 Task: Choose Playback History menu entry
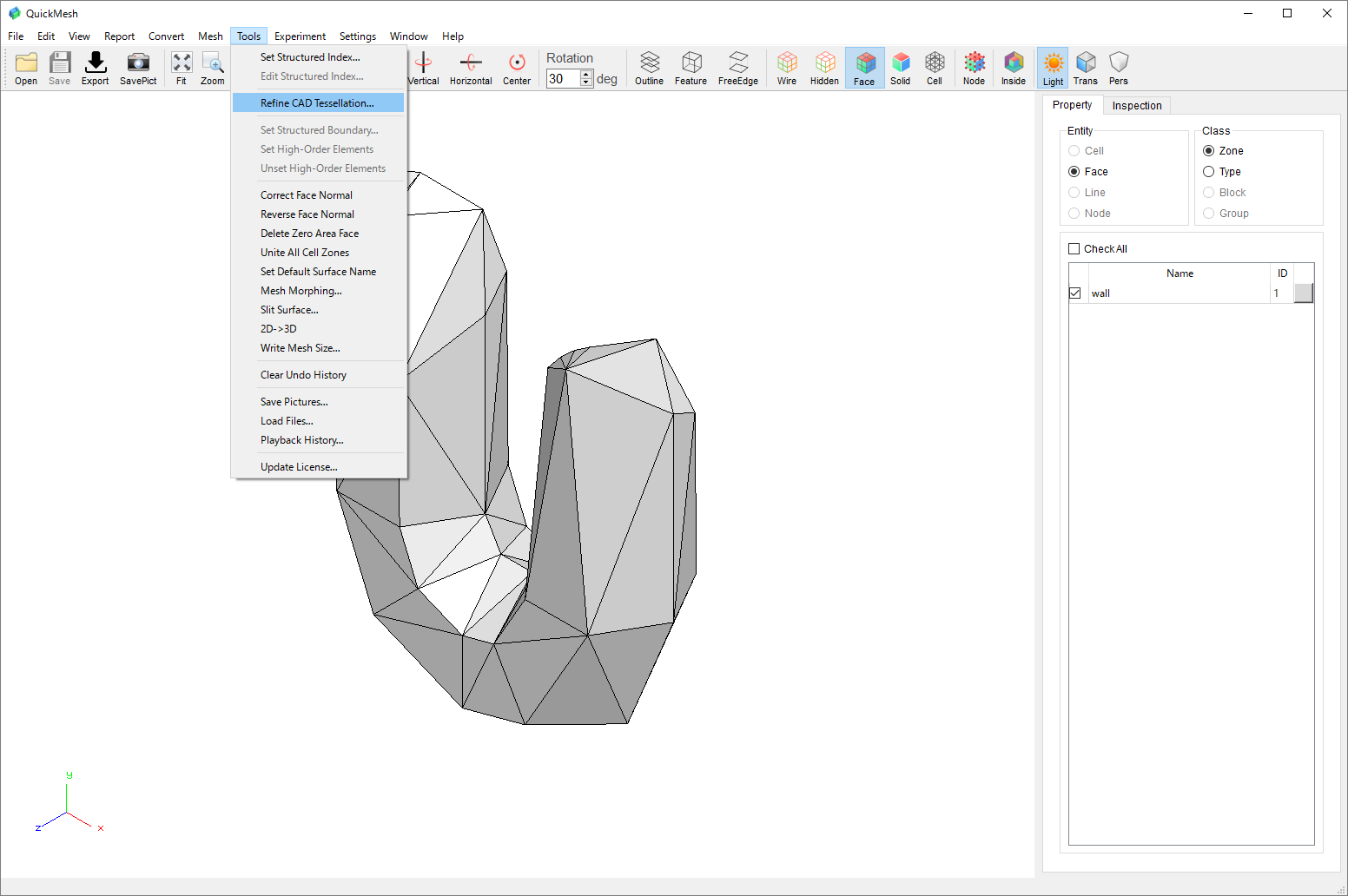click(x=318, y=440)
